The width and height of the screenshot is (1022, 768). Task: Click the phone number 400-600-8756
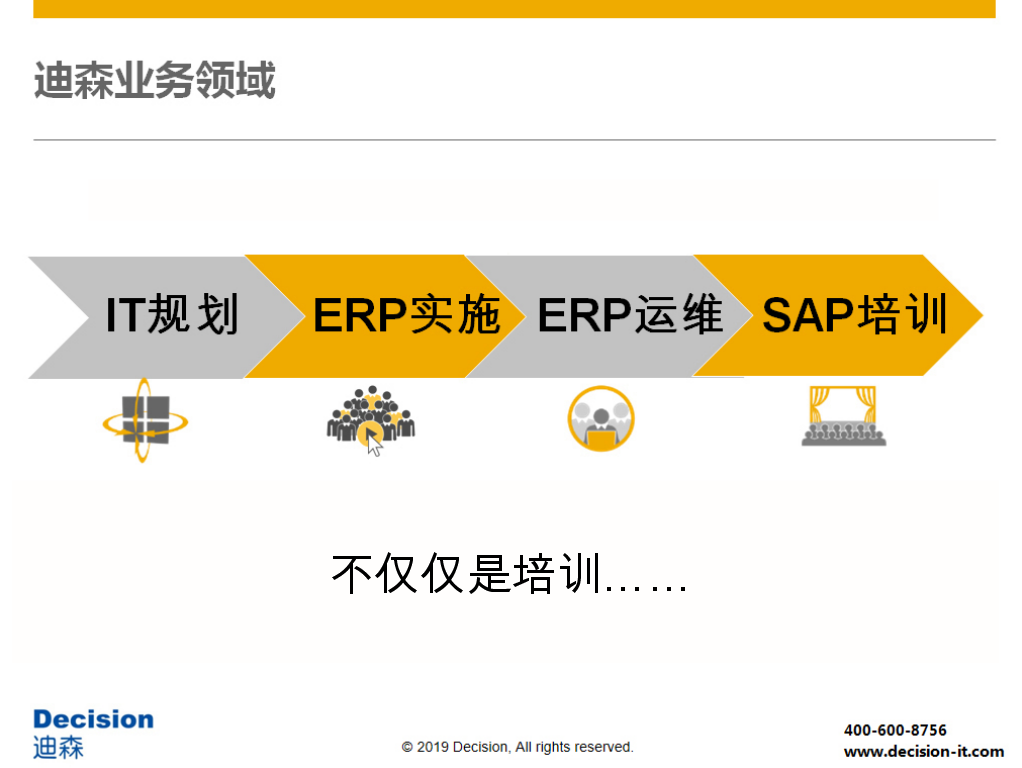point(895,730)
